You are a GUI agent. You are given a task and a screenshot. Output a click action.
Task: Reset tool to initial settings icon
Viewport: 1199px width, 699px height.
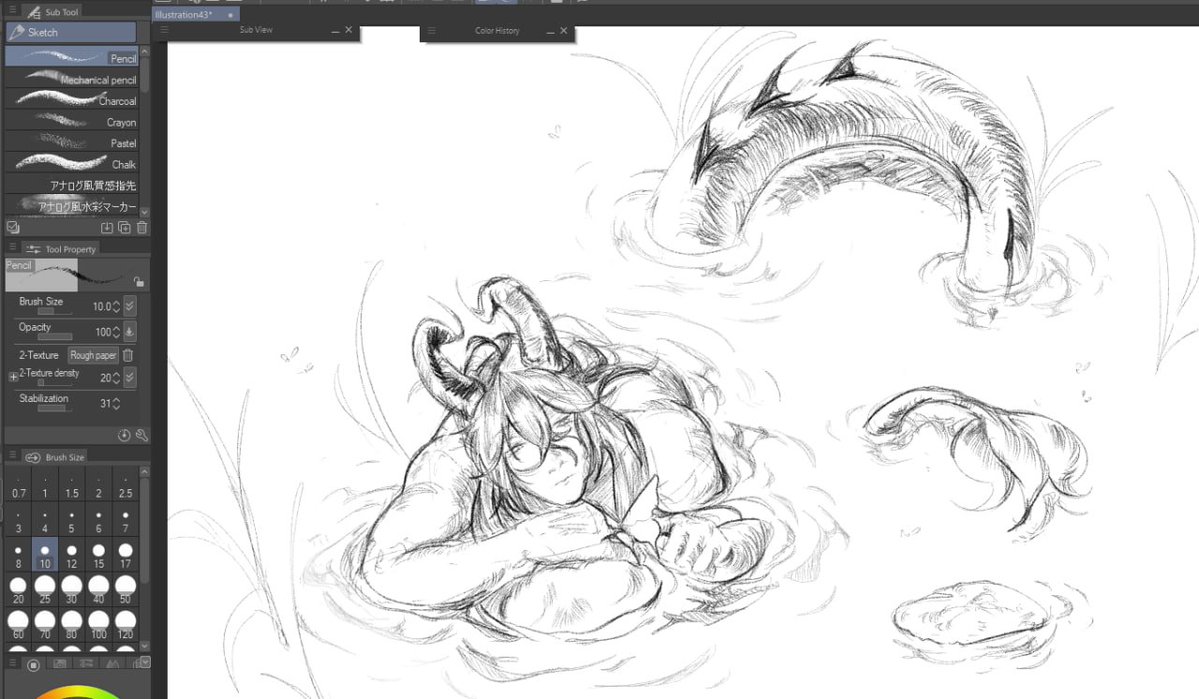click(x=124, y=435)
